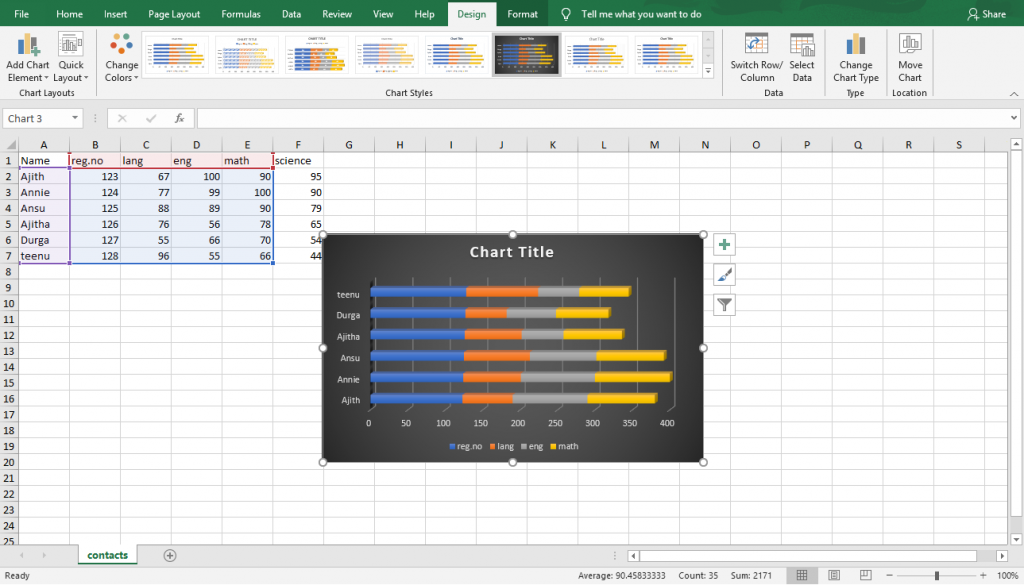
Task: Open the Chart Styles brush icon
Action: pos(724,274)
